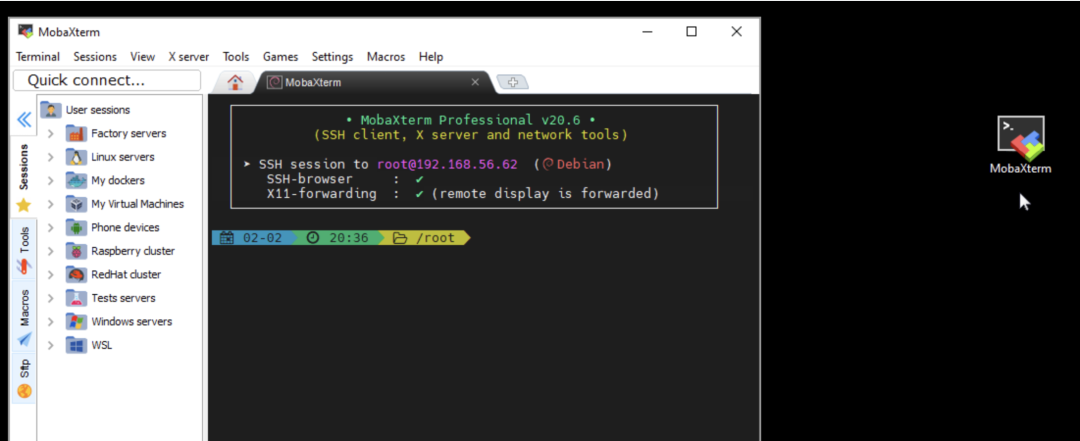The image size is (1080, 441).
Task: Expand the Factory servers tree node
Action: (50, 134)
